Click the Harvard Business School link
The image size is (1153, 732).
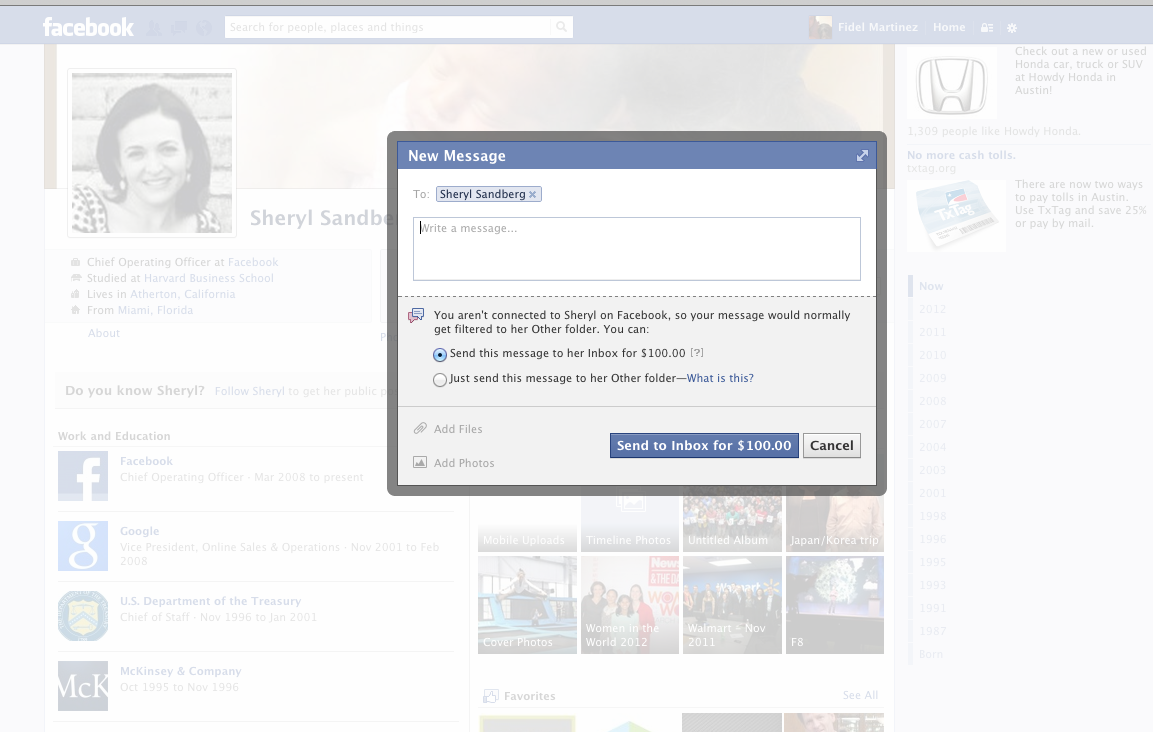click(x=209, y=278)
